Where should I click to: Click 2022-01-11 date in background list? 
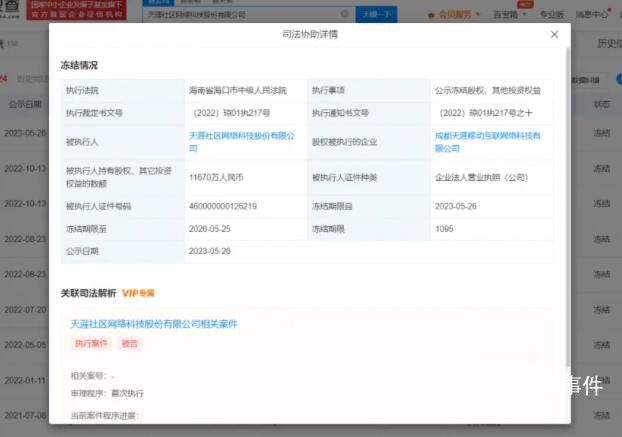(x=25, y=380)
